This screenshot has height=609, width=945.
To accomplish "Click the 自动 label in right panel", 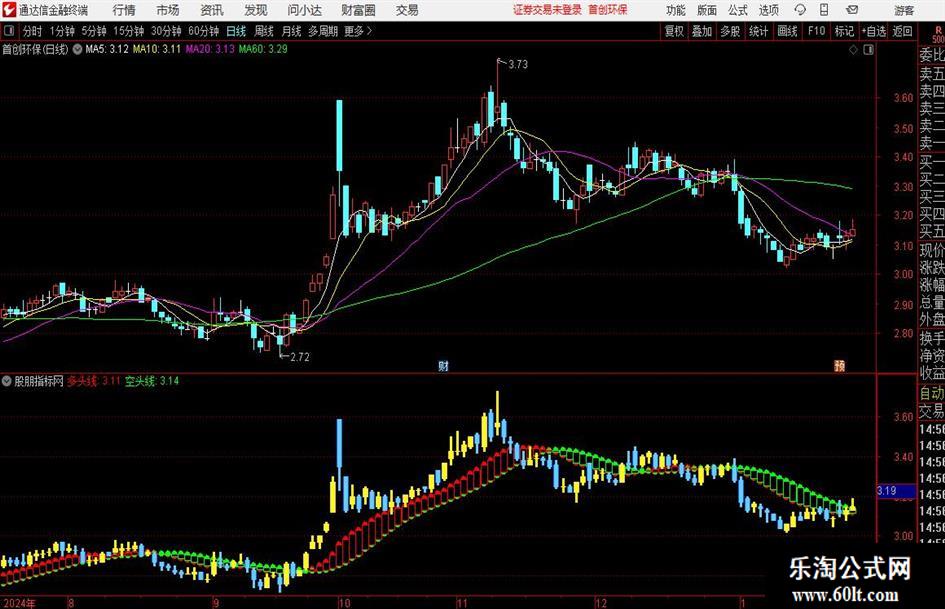I will tap(932, 393).
